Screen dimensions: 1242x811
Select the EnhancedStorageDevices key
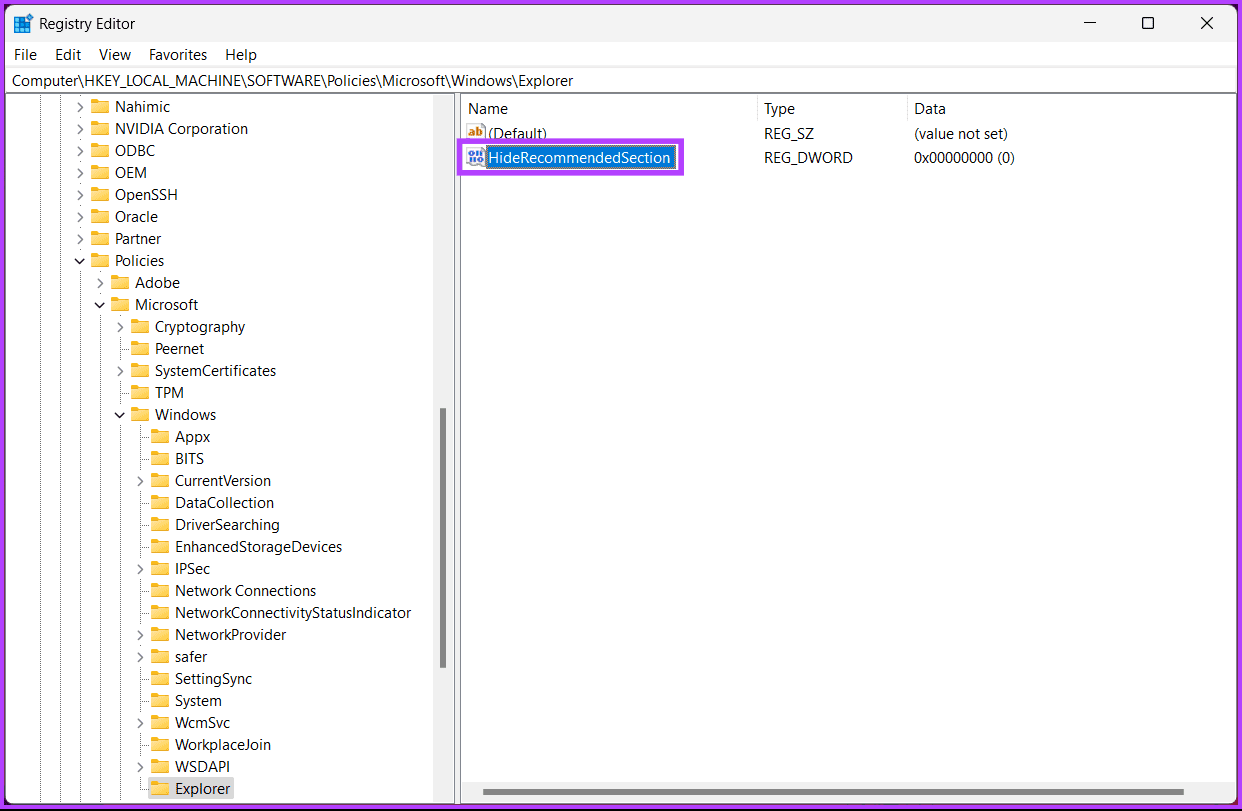(258, 547)
